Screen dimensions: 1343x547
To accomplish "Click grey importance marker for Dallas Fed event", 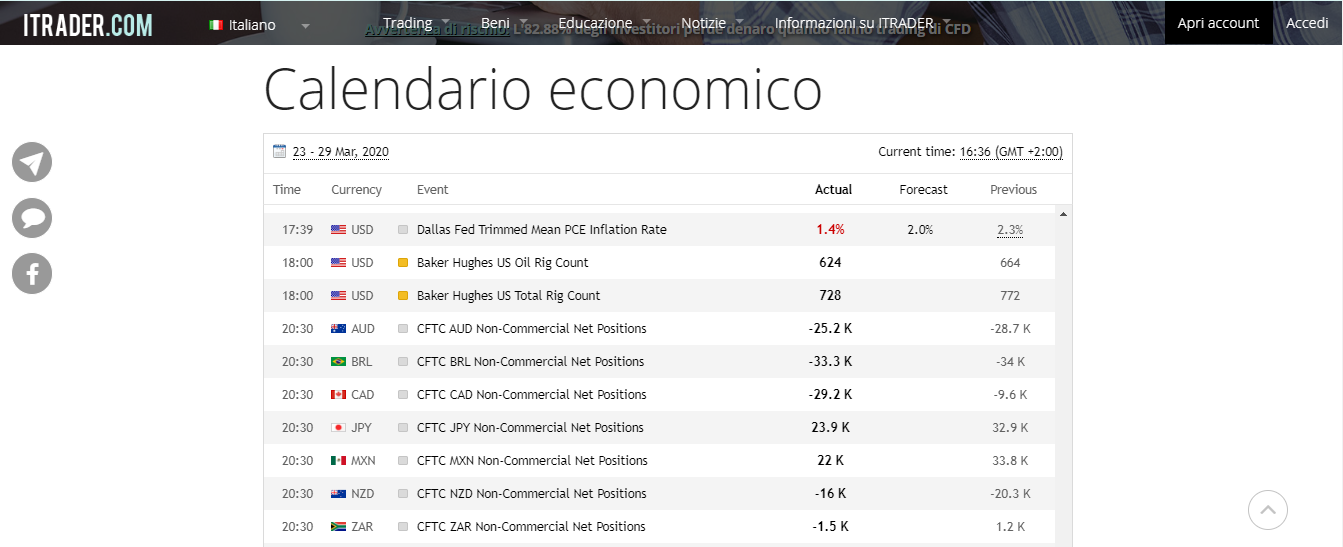I will click(x=403, y=230).
